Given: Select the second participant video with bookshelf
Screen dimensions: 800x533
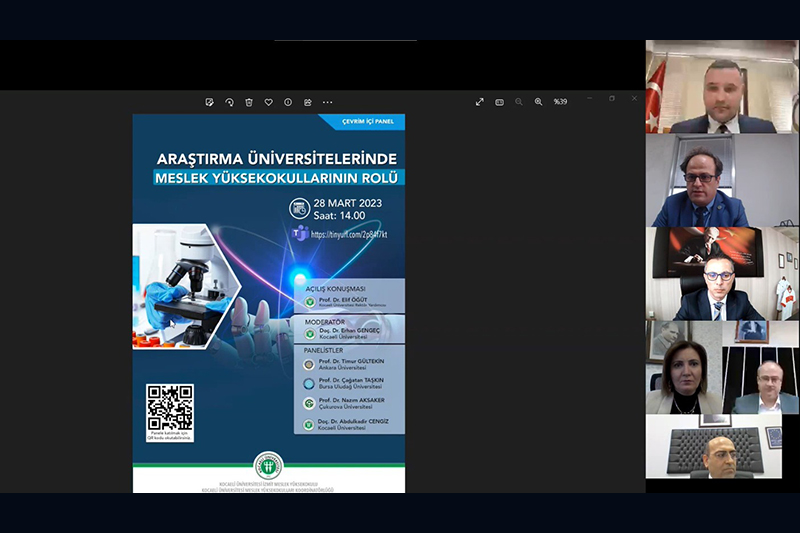Looking at the screenshot, I should (x=721, y=180).
